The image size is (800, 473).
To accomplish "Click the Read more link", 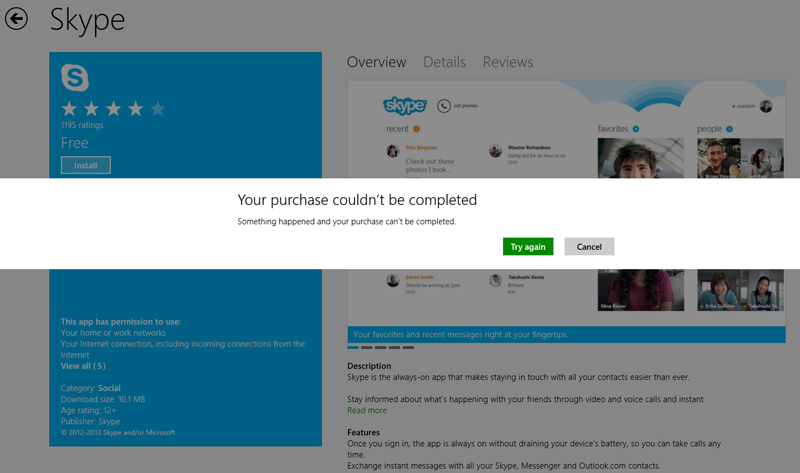I will pos(367,410).
